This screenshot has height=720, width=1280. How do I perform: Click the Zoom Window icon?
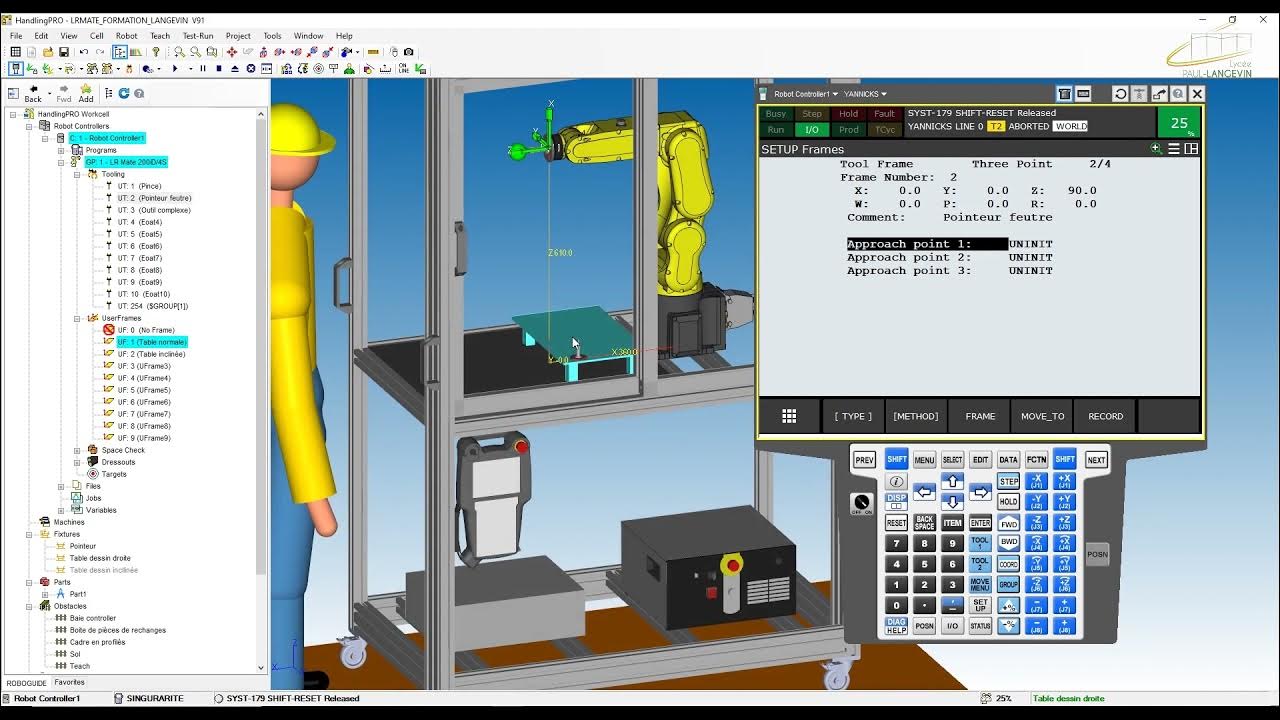212,52
